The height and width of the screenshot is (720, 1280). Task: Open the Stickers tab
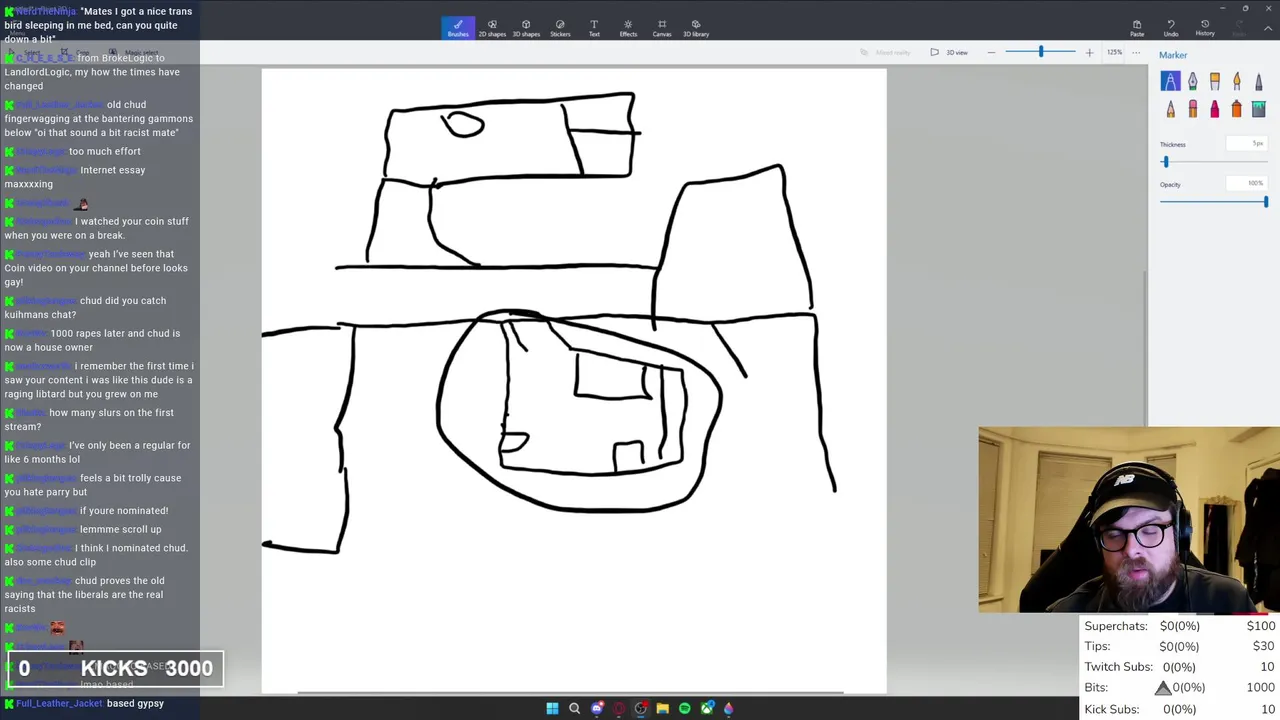pyautogui.click(x=560, y=28)
